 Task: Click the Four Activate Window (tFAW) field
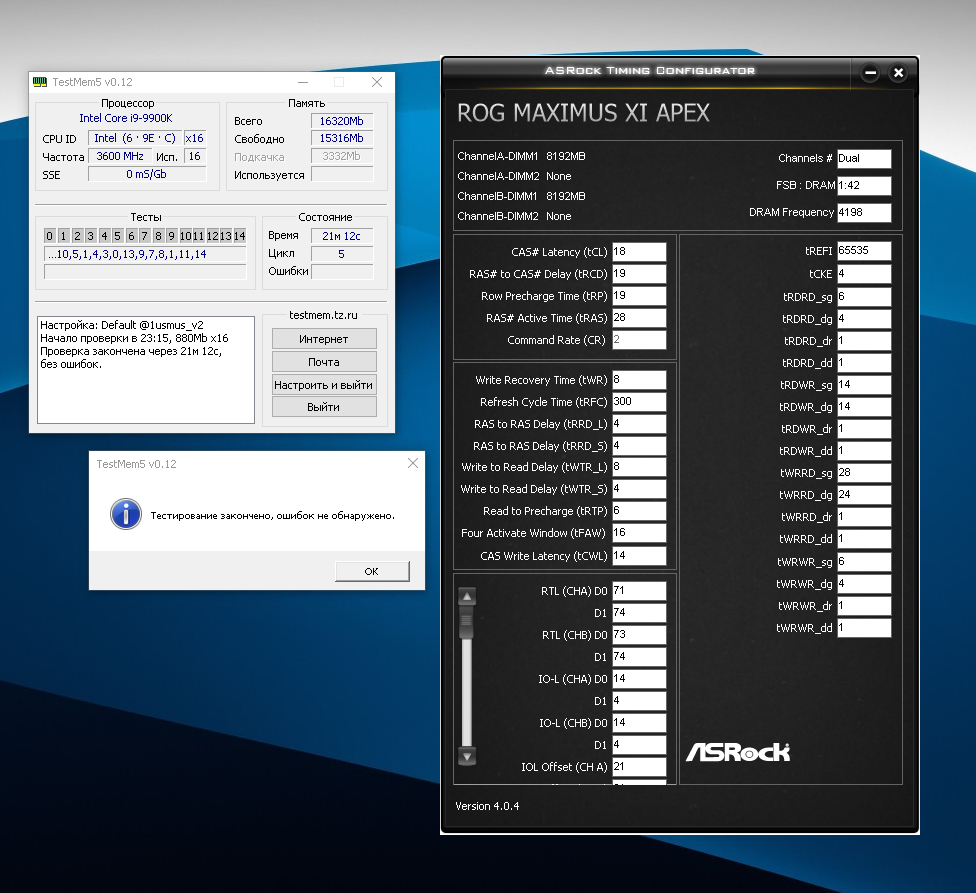639,533
